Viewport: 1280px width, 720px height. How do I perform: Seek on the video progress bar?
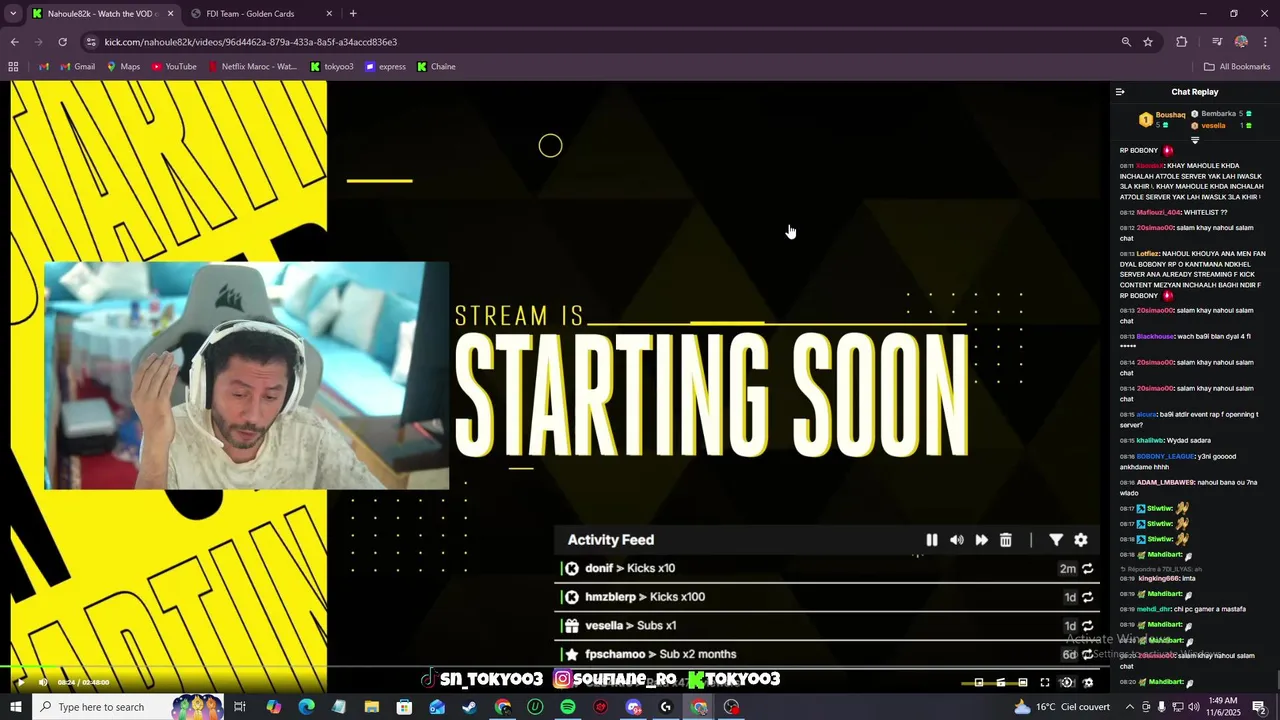[x=555, y=668]
